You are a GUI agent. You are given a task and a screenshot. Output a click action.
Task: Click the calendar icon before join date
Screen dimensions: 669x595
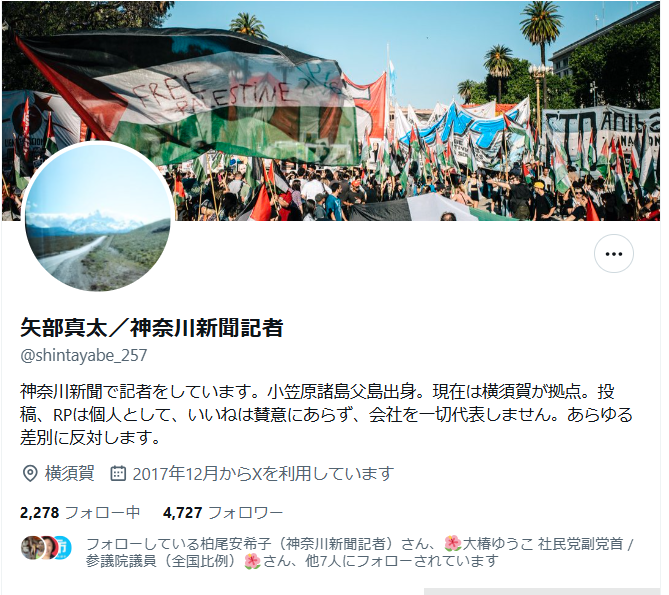(x=118, y=473)
